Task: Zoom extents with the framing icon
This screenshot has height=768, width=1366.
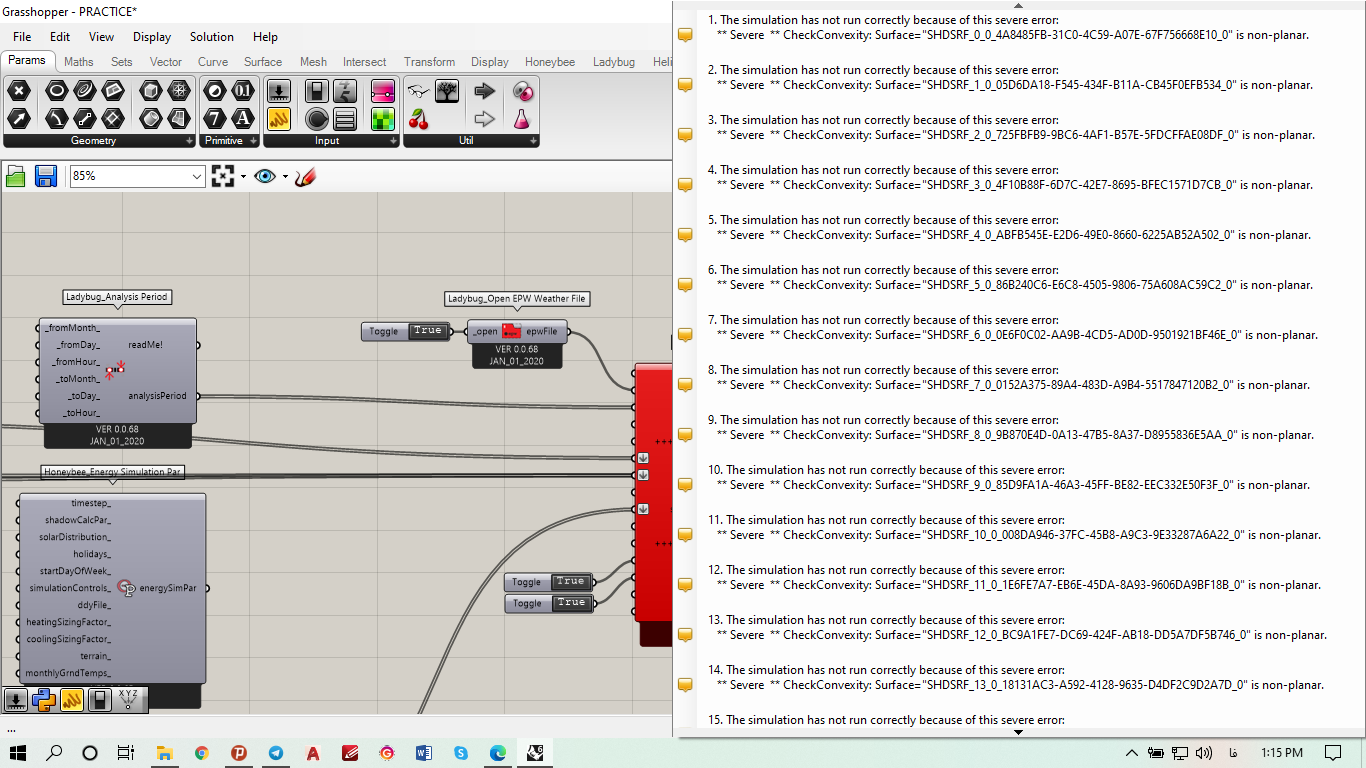Action: point(222,177)
